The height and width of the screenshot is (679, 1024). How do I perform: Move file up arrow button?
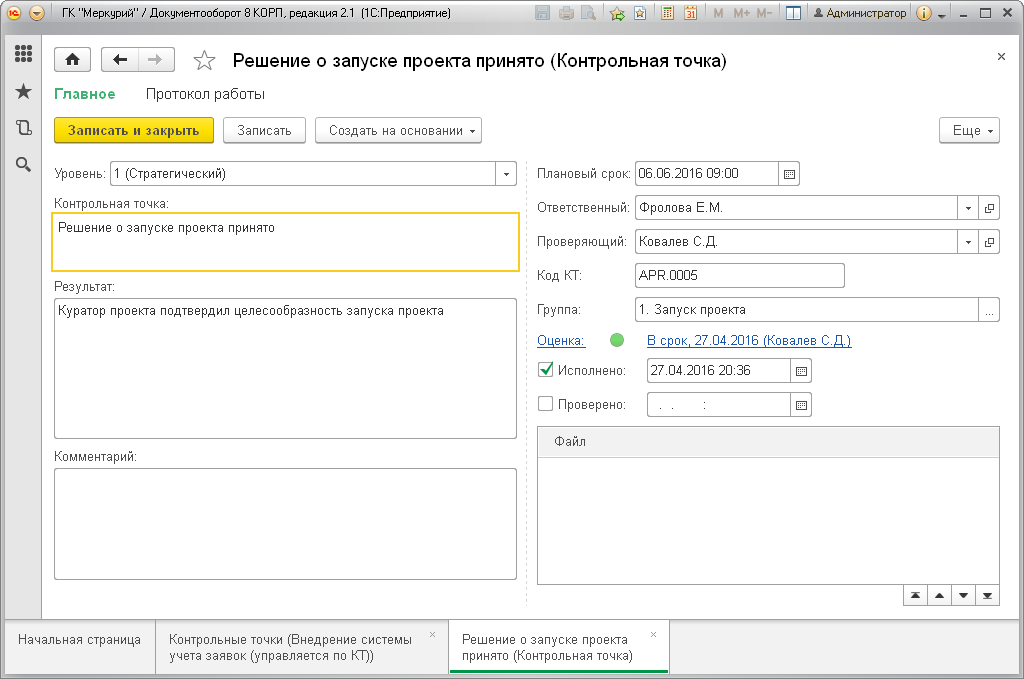[x=940, y=595]
